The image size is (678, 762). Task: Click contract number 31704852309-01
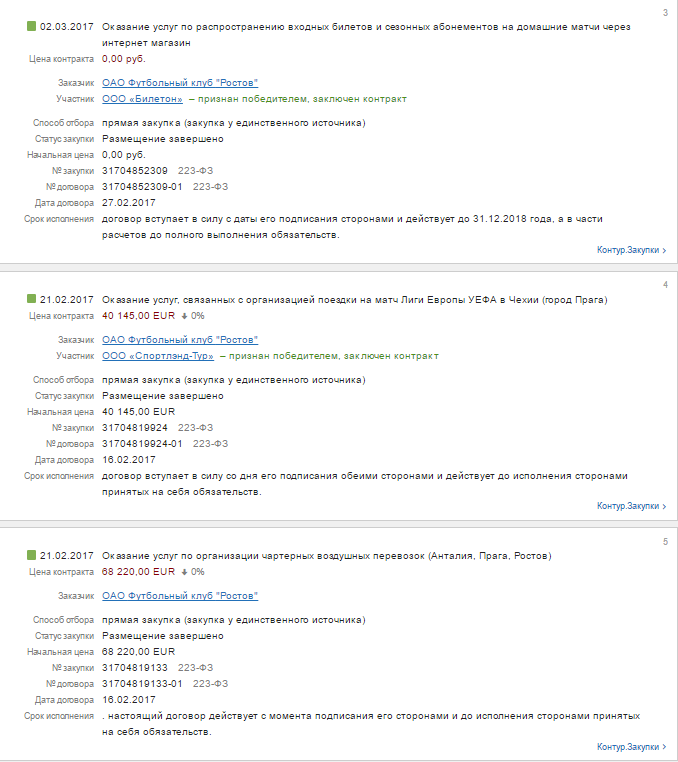tap(142, 187)
